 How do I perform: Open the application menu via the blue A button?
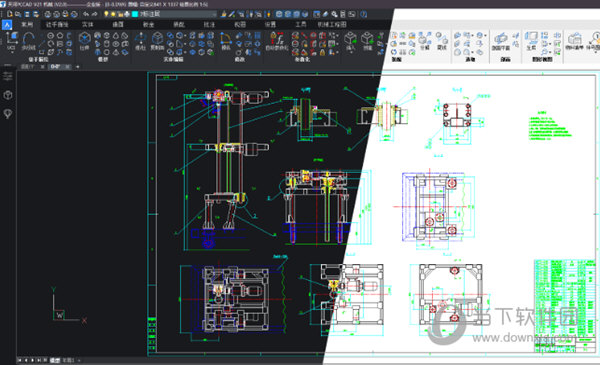coord(7,24)
